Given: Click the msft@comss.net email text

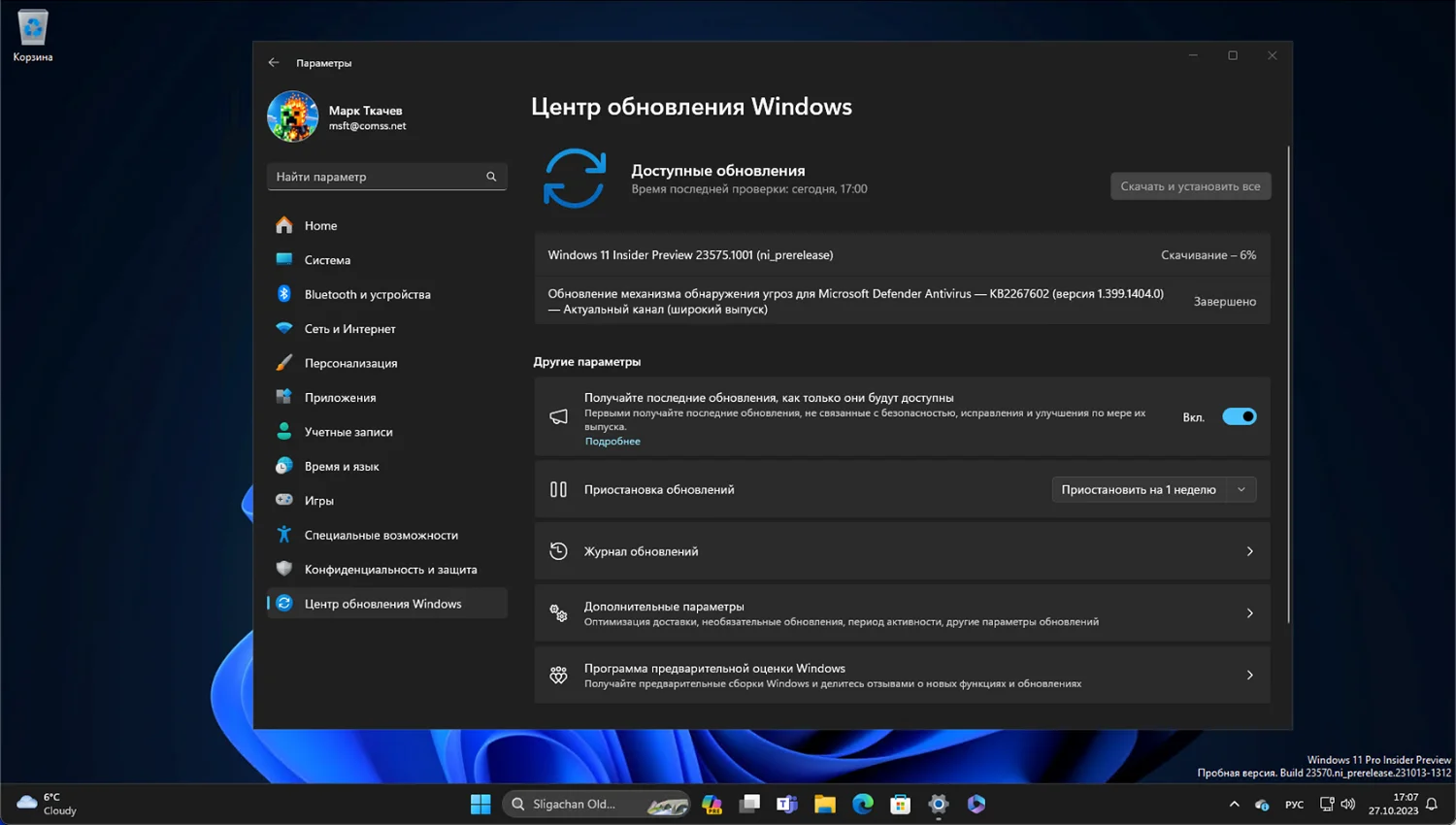Looking at the screenshot, I should pos(367,126).
